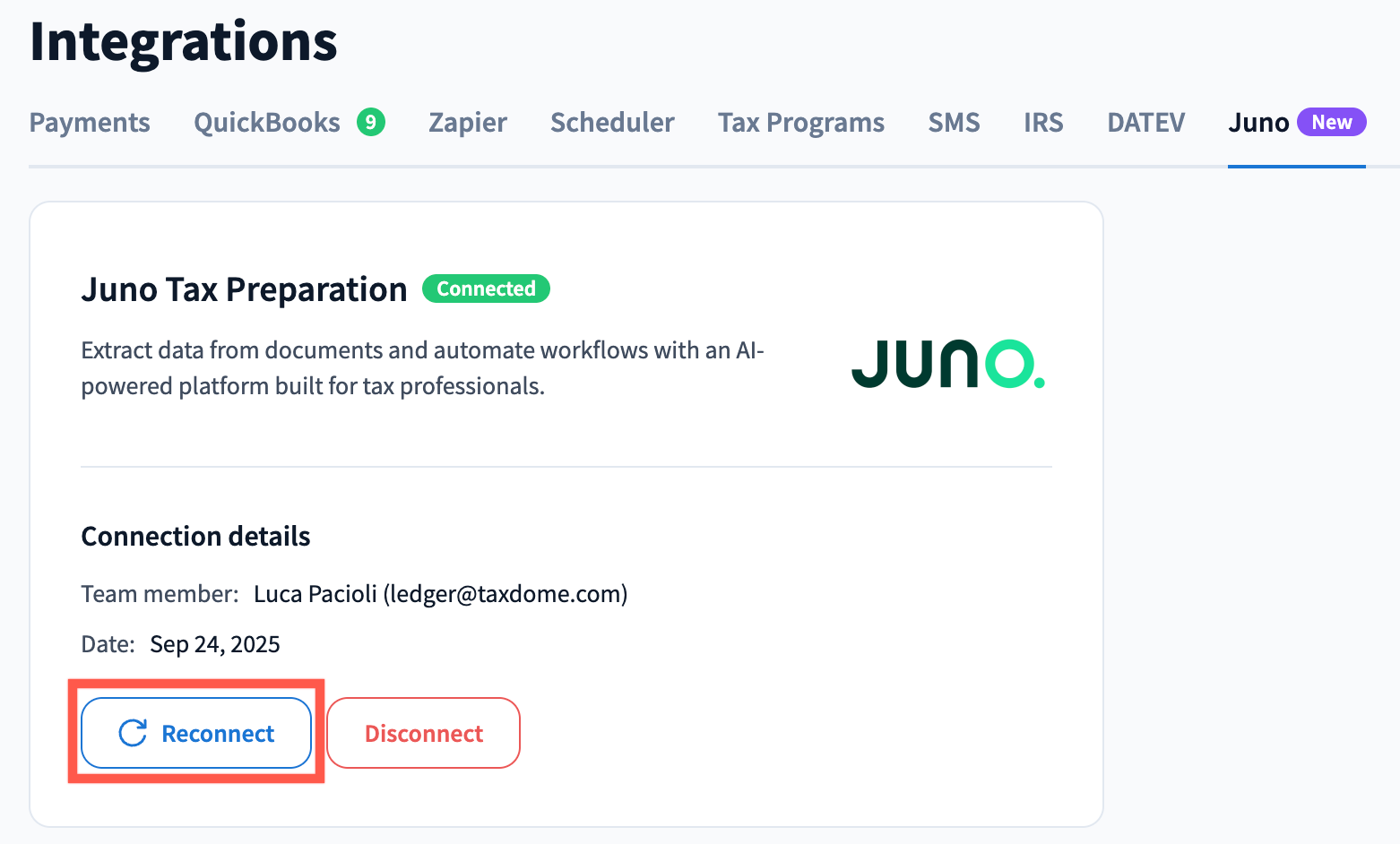Screen dimensions: 1400x844
Task: Click the Juno Tax Preparation title
Action: point(244,289)
